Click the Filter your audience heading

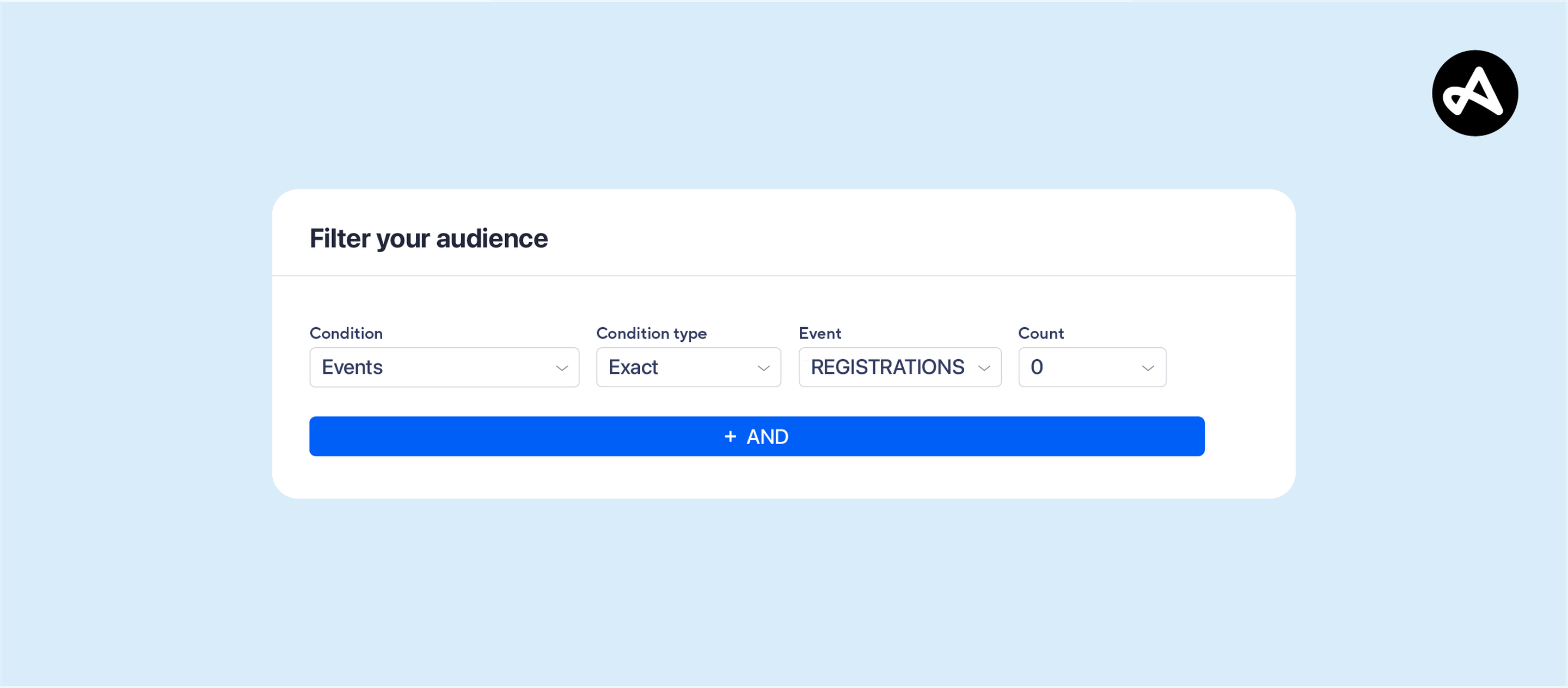(428, 238)
